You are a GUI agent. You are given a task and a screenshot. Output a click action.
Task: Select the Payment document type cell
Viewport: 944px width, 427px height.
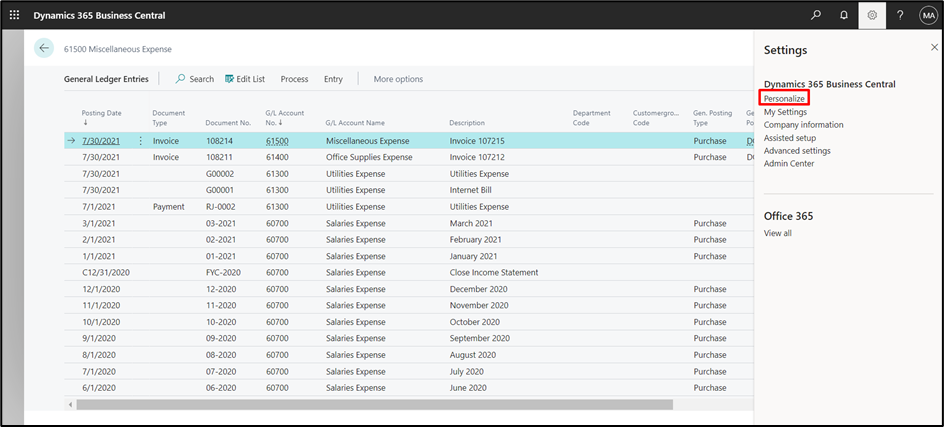coord(169,207)
